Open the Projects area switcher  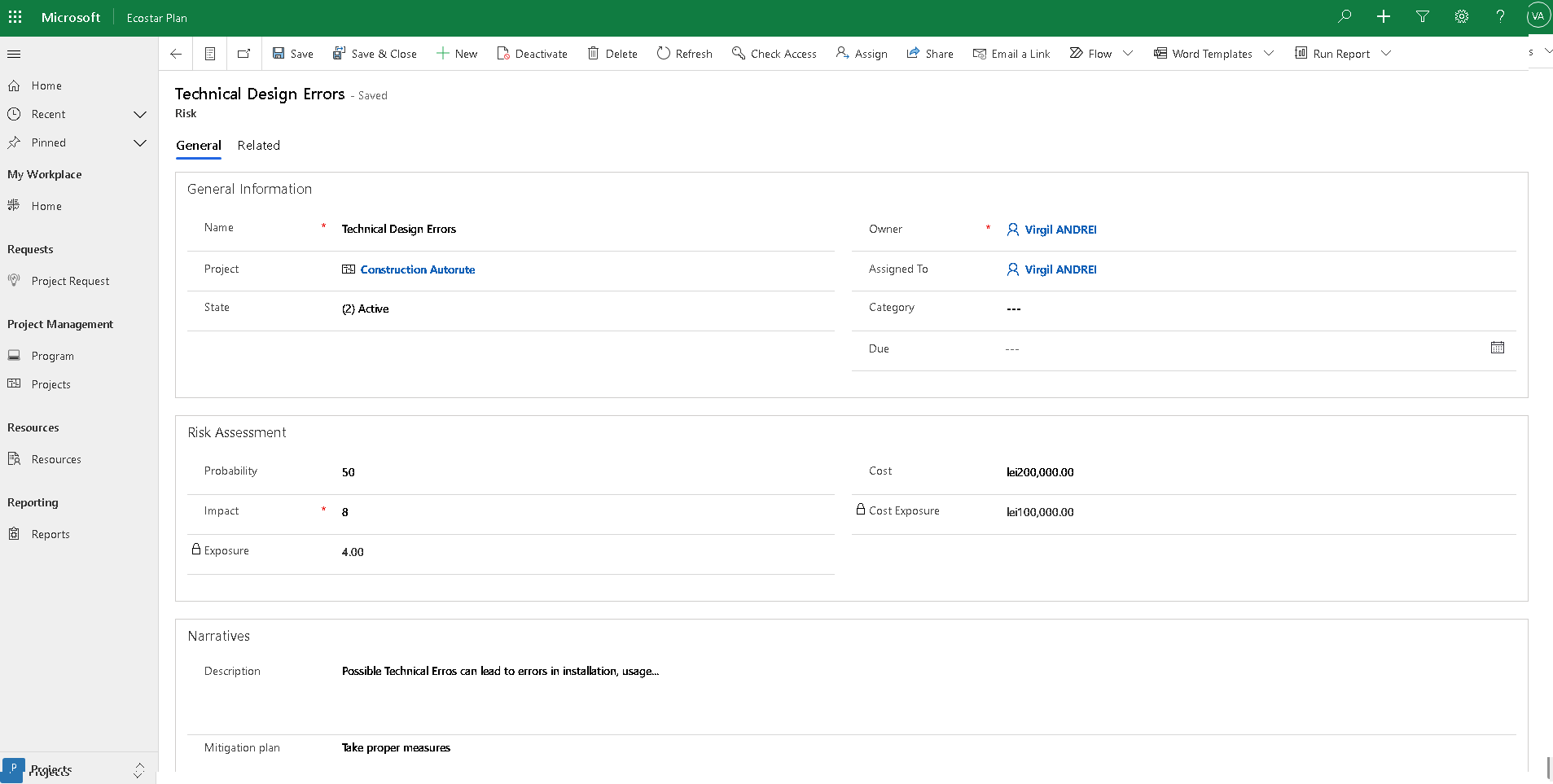(x=78, y=769)
